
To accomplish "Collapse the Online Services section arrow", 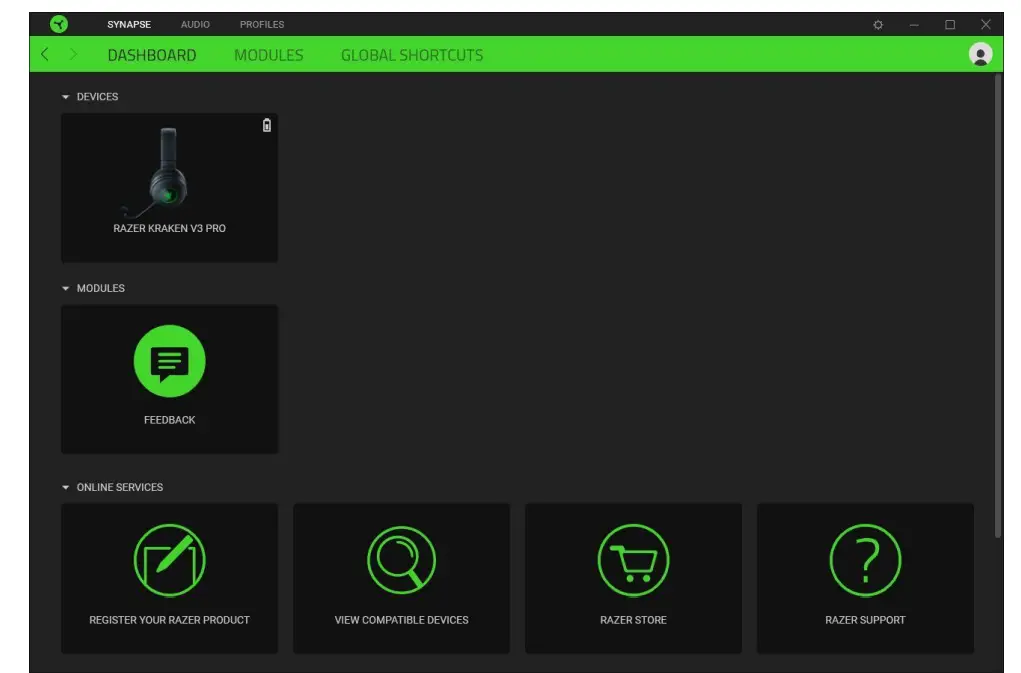I will (x=65, y=487).
